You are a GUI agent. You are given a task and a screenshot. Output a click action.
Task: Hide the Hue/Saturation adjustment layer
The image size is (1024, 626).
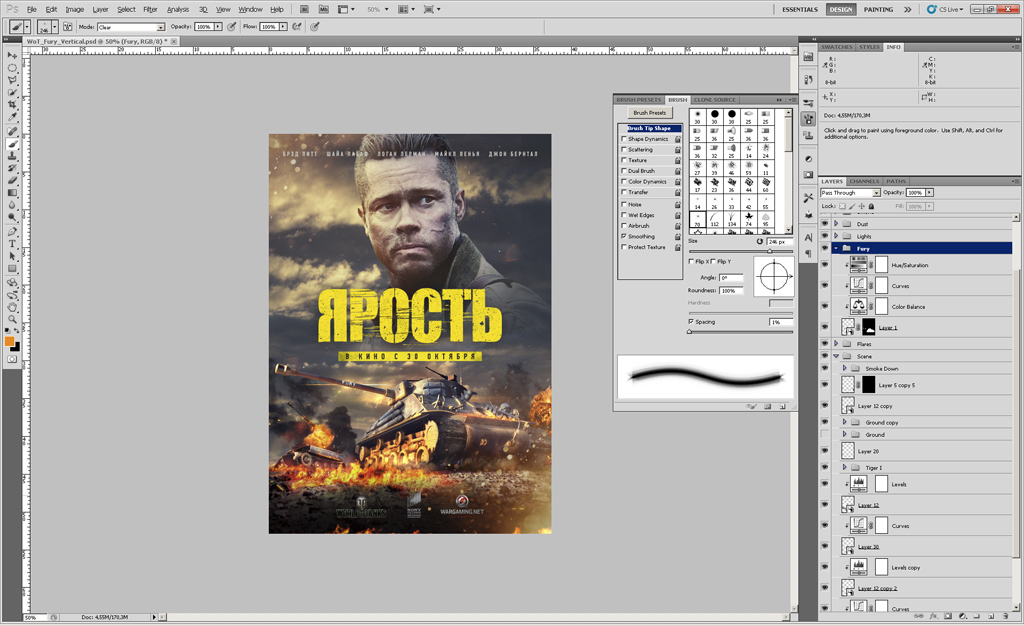point(825,265)
